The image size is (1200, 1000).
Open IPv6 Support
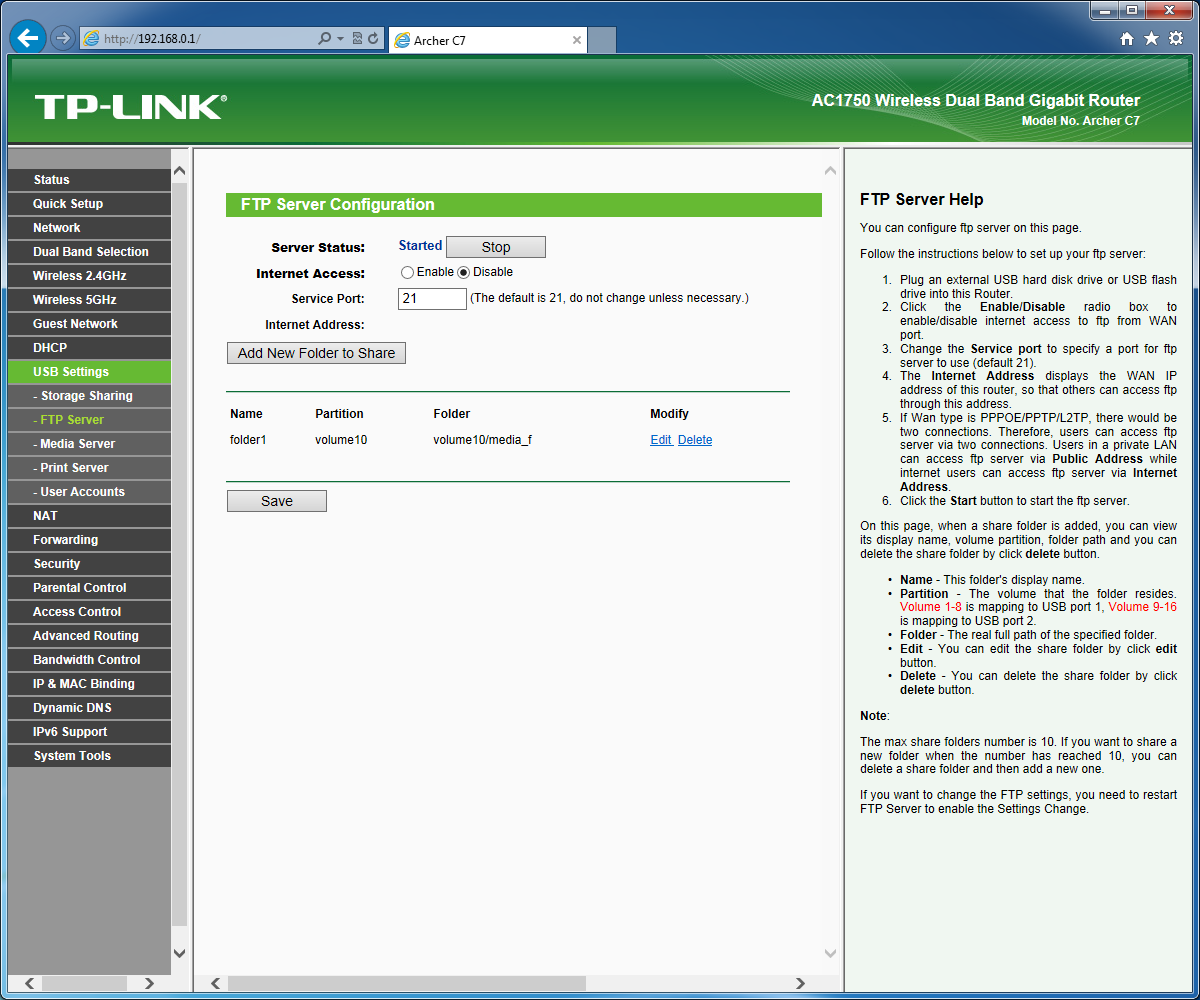[89, 732]
